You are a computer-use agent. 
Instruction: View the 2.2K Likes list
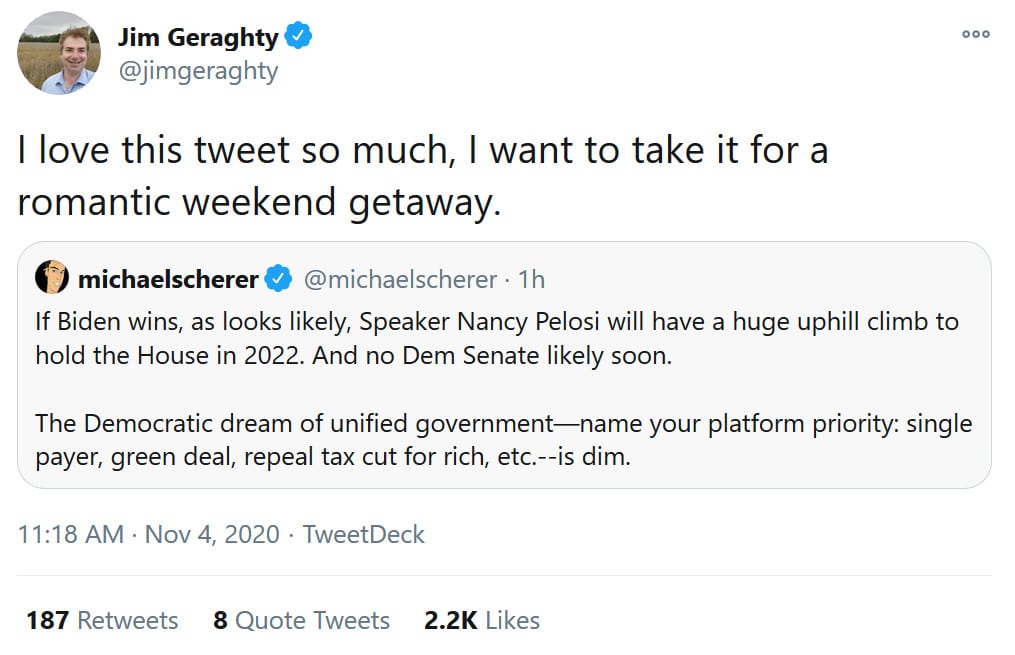tap(481, 620)
